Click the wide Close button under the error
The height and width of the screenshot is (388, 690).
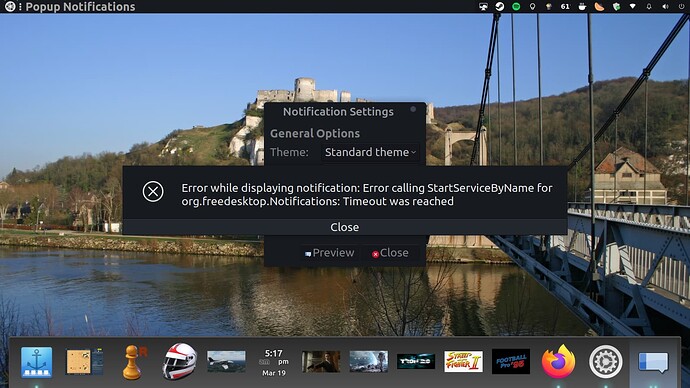(x=345, y=227)
